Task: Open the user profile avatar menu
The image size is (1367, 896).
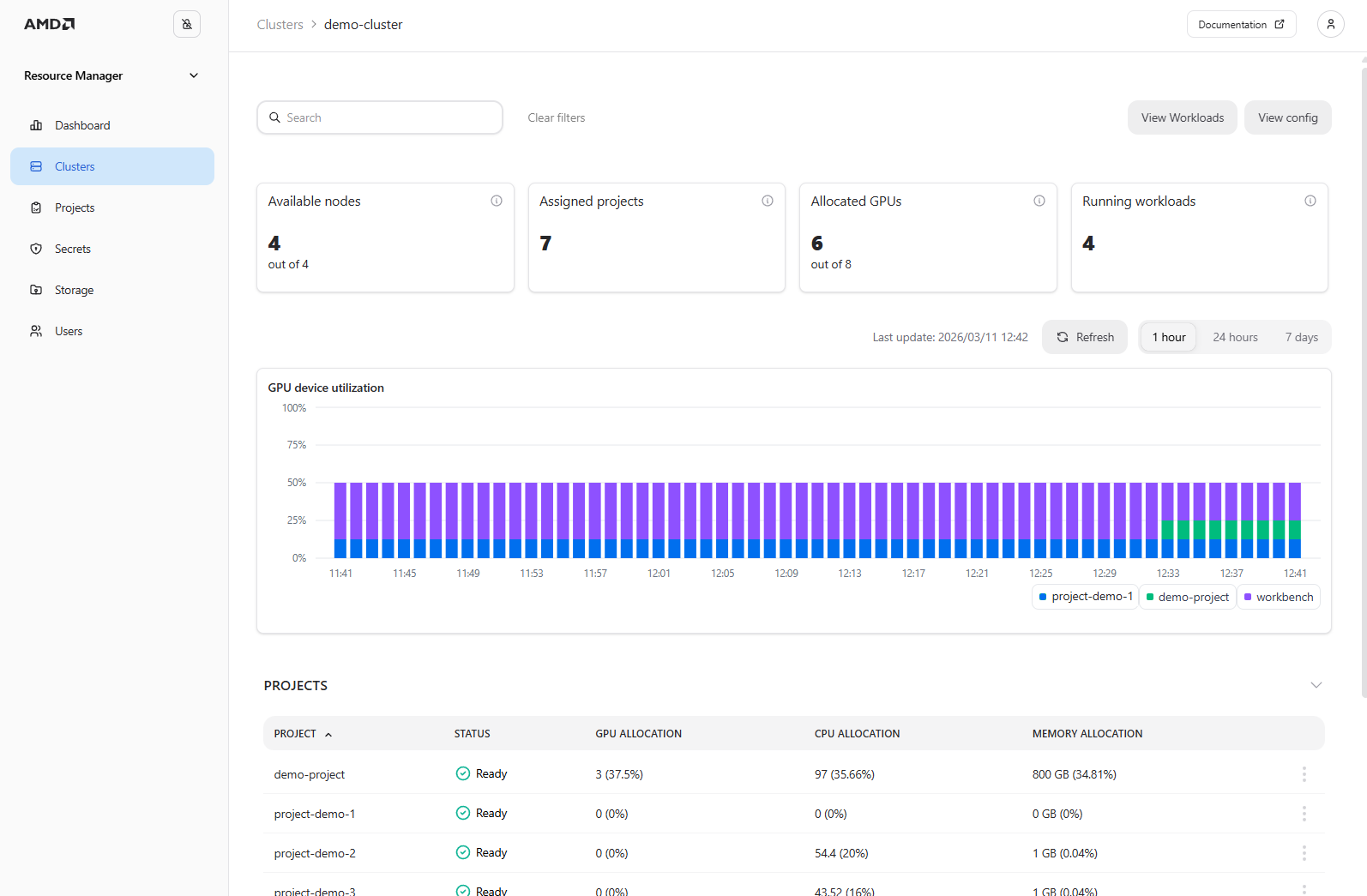Action: point(1330,24)
